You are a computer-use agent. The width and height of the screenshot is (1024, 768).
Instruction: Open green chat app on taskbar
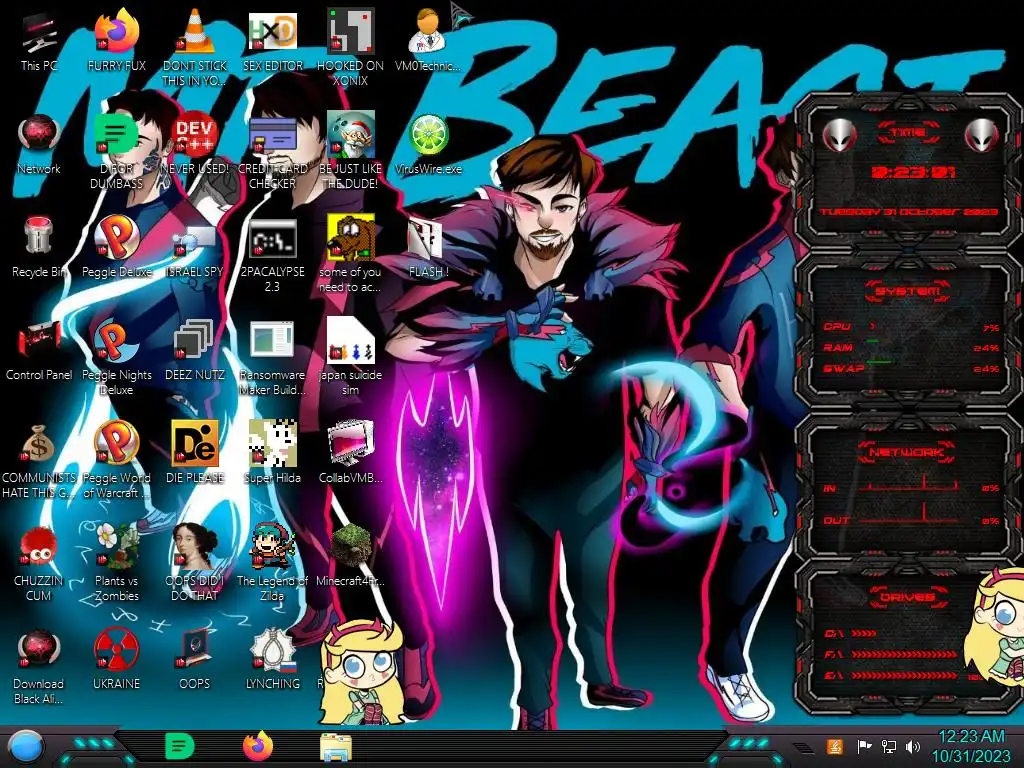tap(180, 746)
